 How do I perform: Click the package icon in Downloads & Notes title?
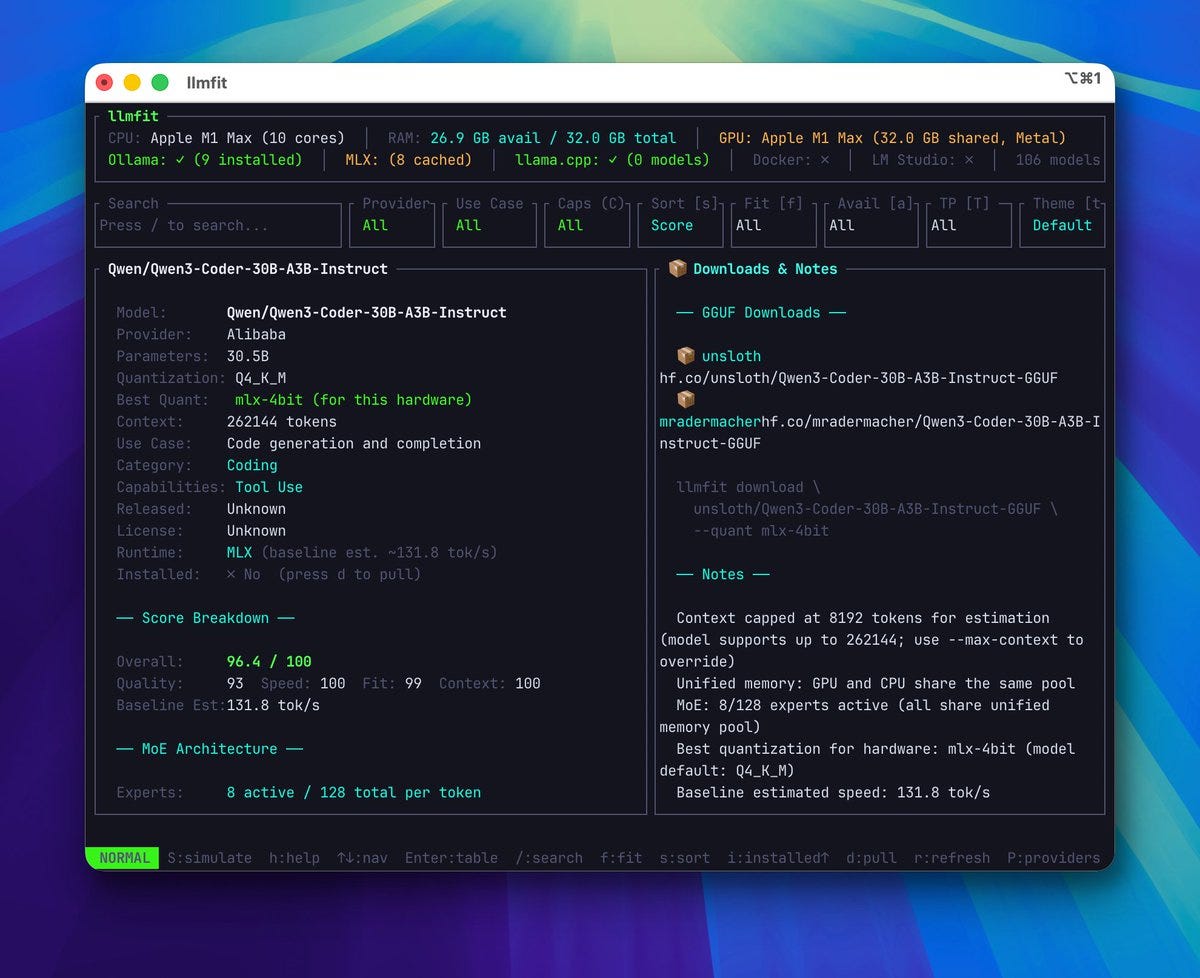click(x=677, y=269)
